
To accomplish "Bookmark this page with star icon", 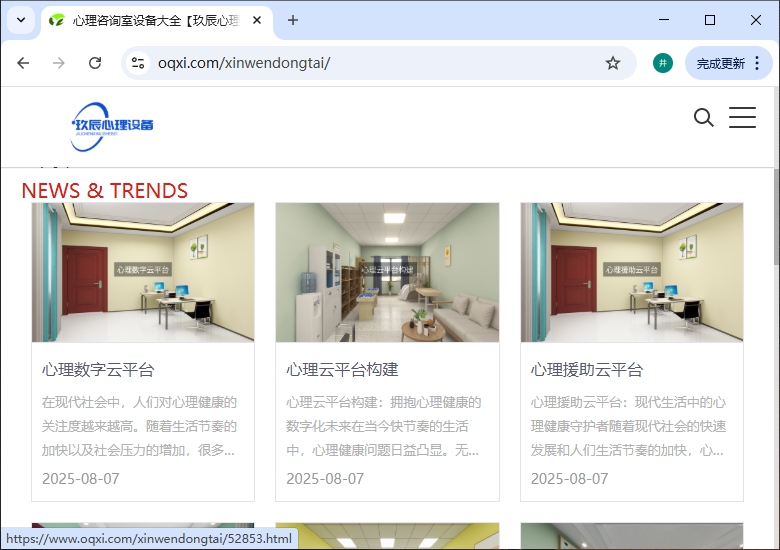I will 612,63.
